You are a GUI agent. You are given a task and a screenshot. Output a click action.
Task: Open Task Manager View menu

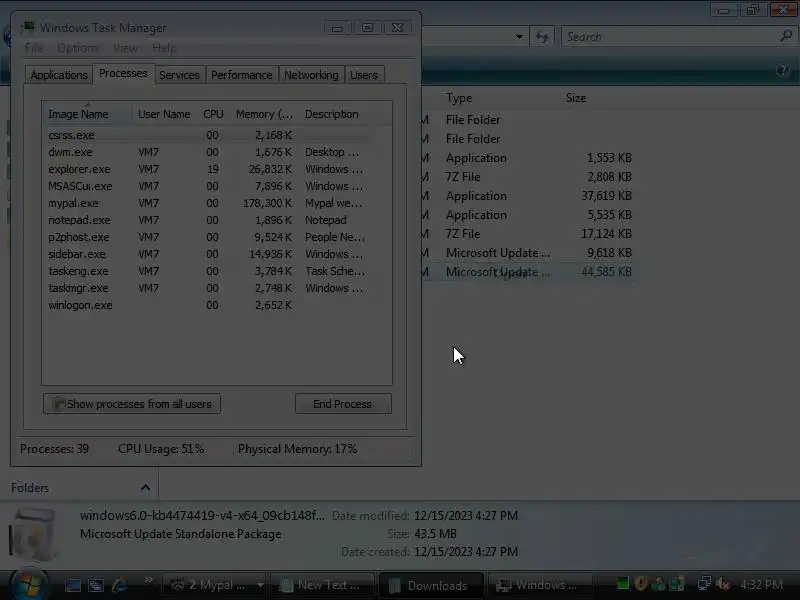(126, 48)
